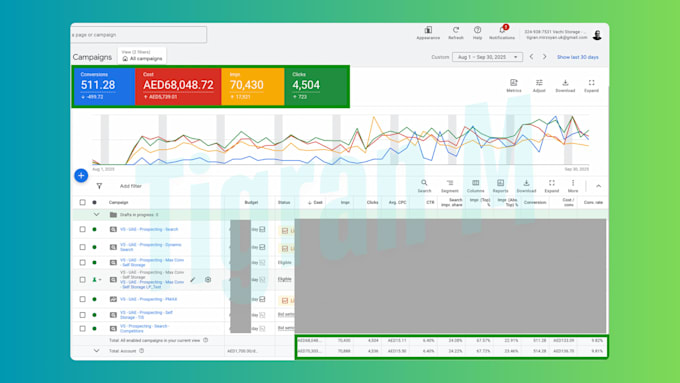
Task: Open the chart Metrics icon
Action: [514, 83]
